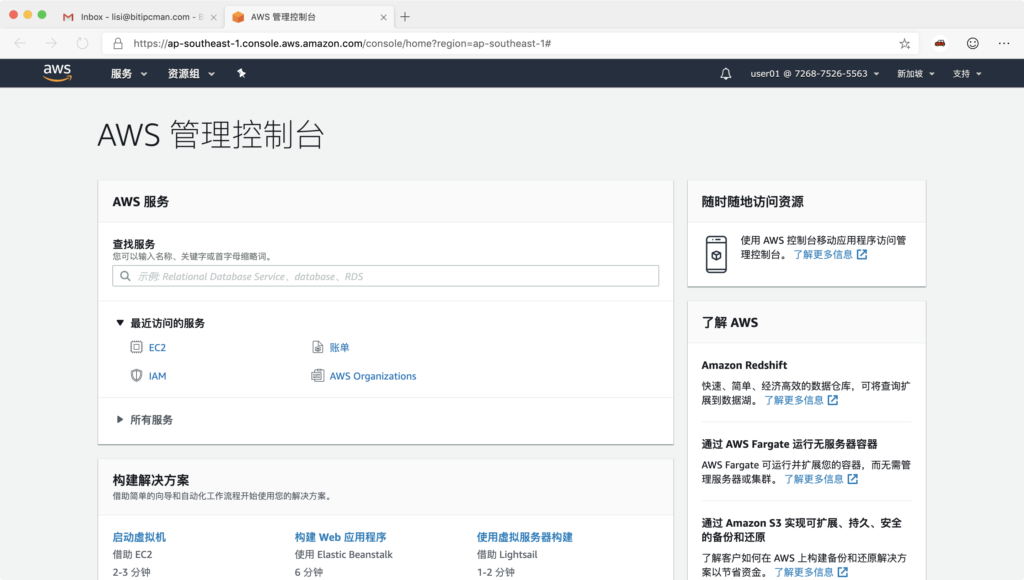Close the Gmail Inbox tab

(214, 18)
